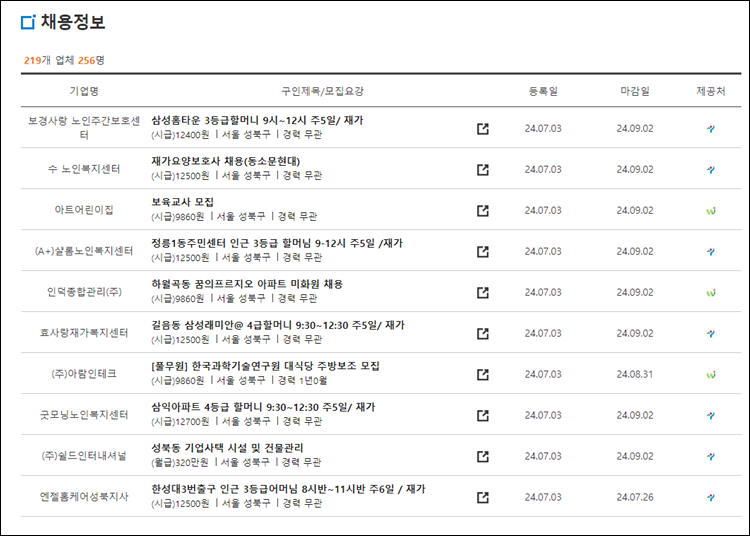Image resolution: width=750 pixels, height=536 pixels.
Task: Open job posting 재가요양보호사 채용(동소문현대)
Action: click(226, 161)
